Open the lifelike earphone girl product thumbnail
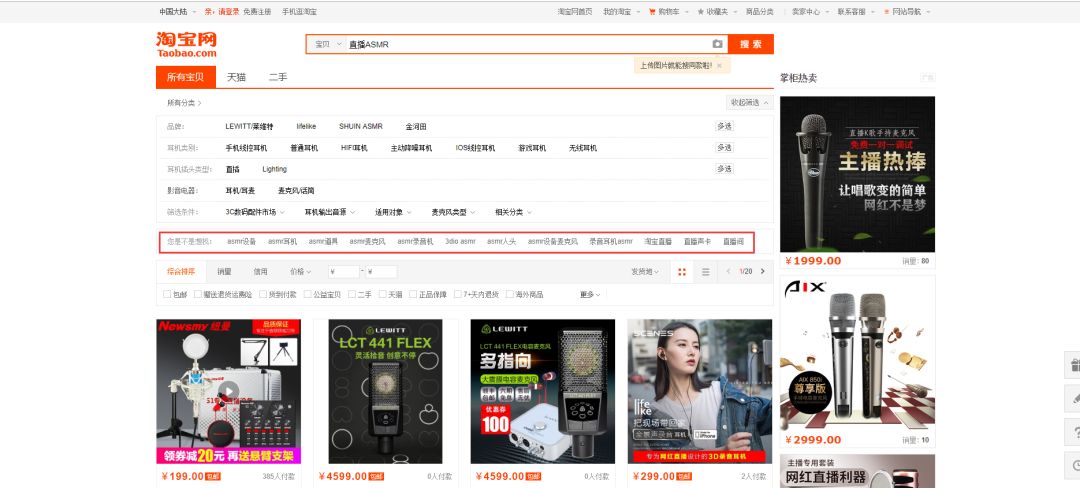The image size is (1080, 488). [x=700, y=392]
